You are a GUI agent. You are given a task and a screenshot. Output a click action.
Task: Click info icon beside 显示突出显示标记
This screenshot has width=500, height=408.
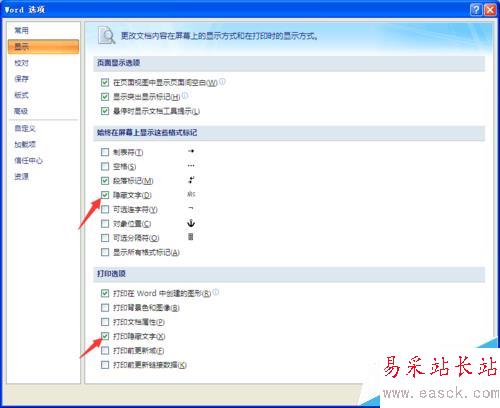pos(185,95)
